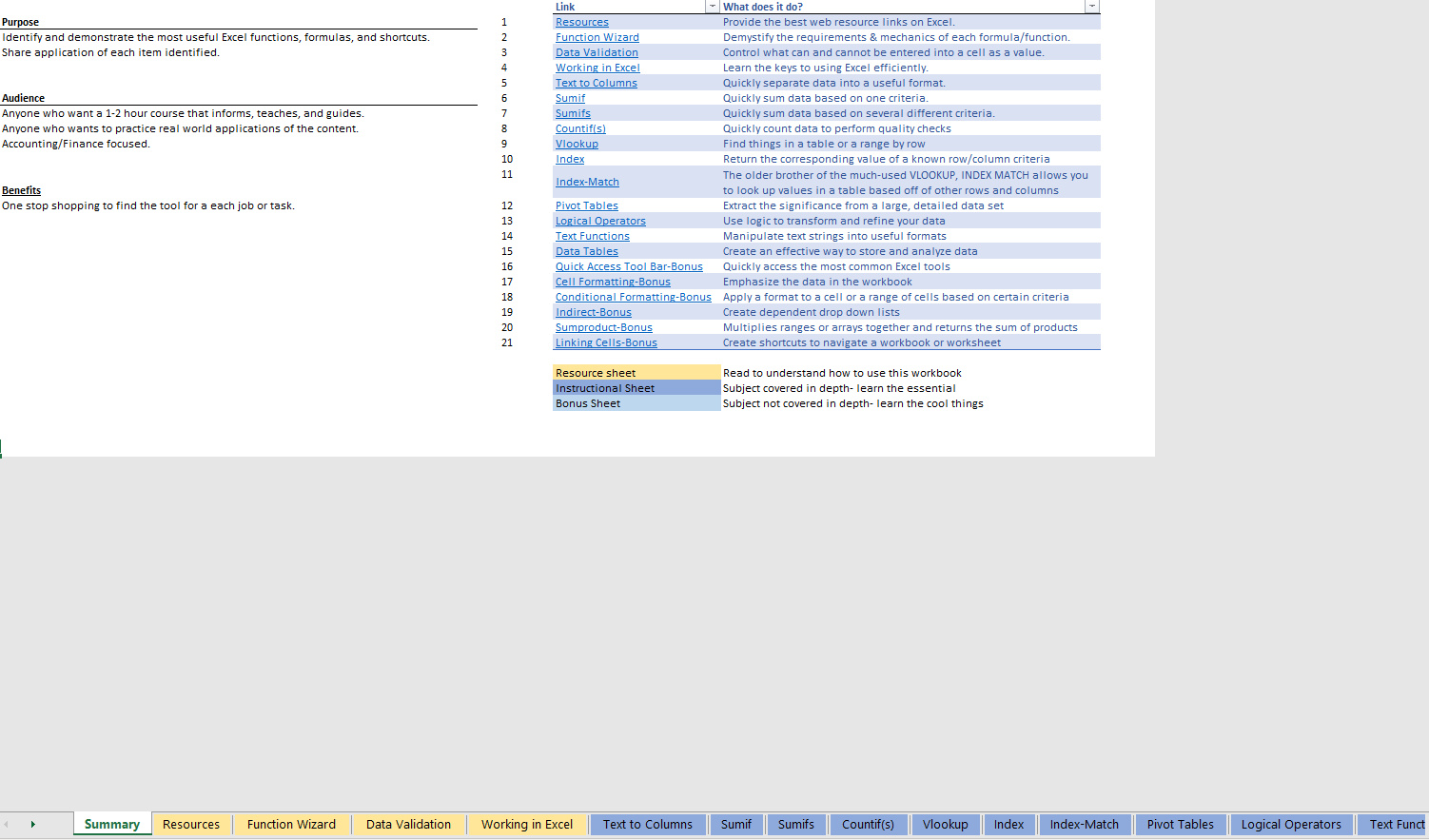Click the Sumifs hyperlink in the table
The height and width of the screenshot is (840, 1429).
[x=573, y=113]
